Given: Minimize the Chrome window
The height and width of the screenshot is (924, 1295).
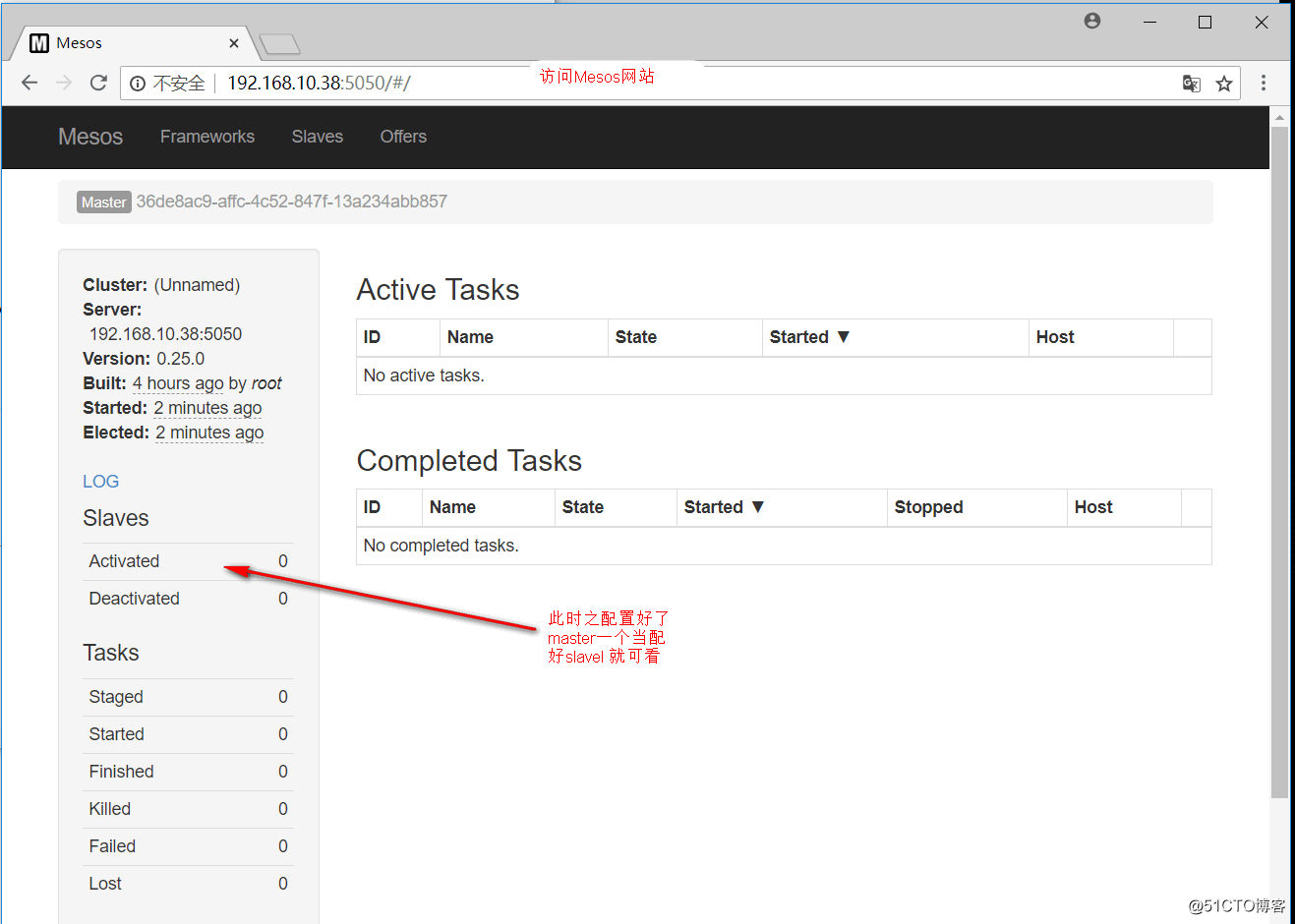Looking at the screenshot, I should point(1149,22).
